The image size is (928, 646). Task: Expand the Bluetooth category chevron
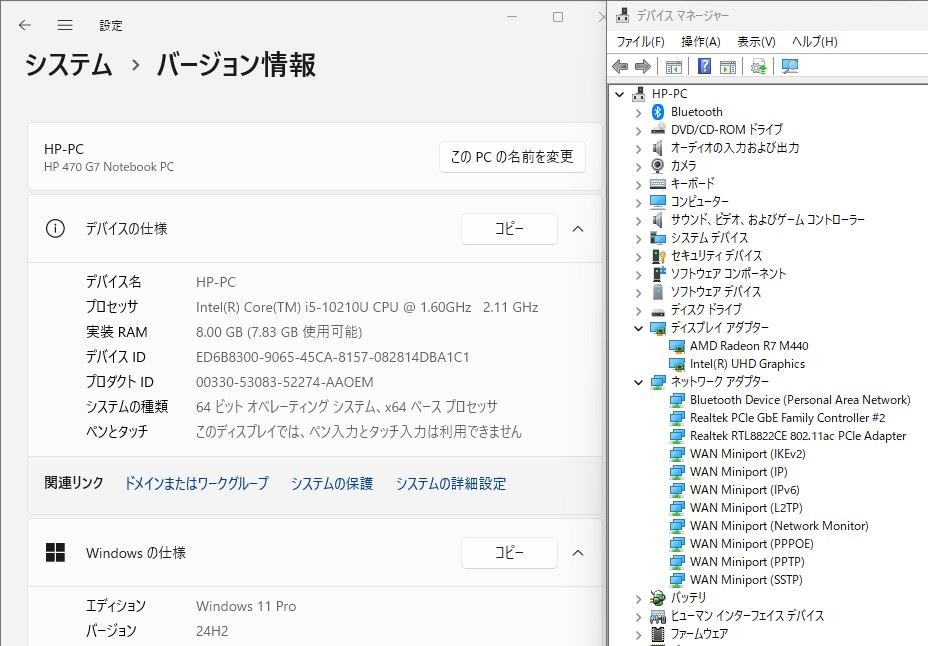pyautogui.click(x=638, y=112)
